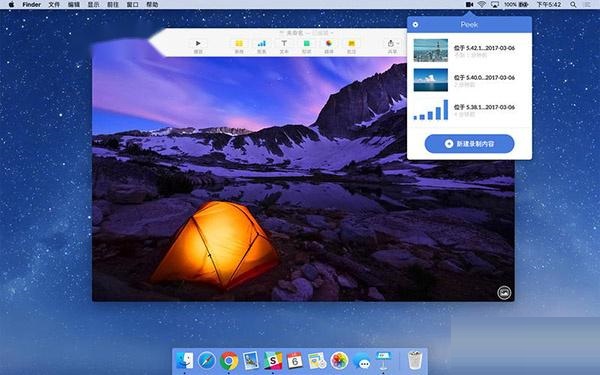Image resolution: width=600 pixels, height=375 pixels.
Task: Open the 显示 (View) menu
Action: coord(93,5)
